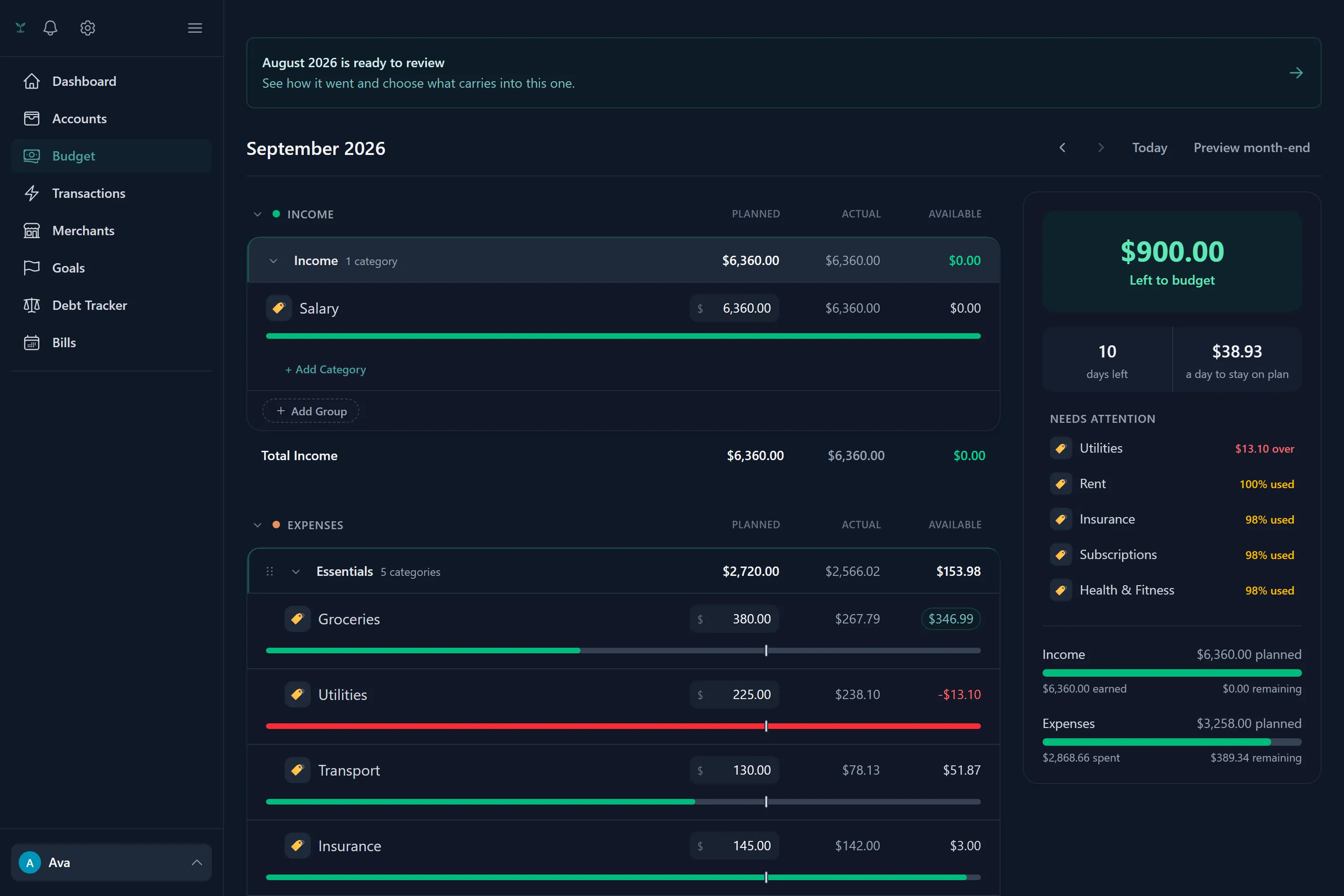The width and height of the screenshot is (1344, 896).
Task: Click the Transport progress bar
Action: tap(623, 801)
